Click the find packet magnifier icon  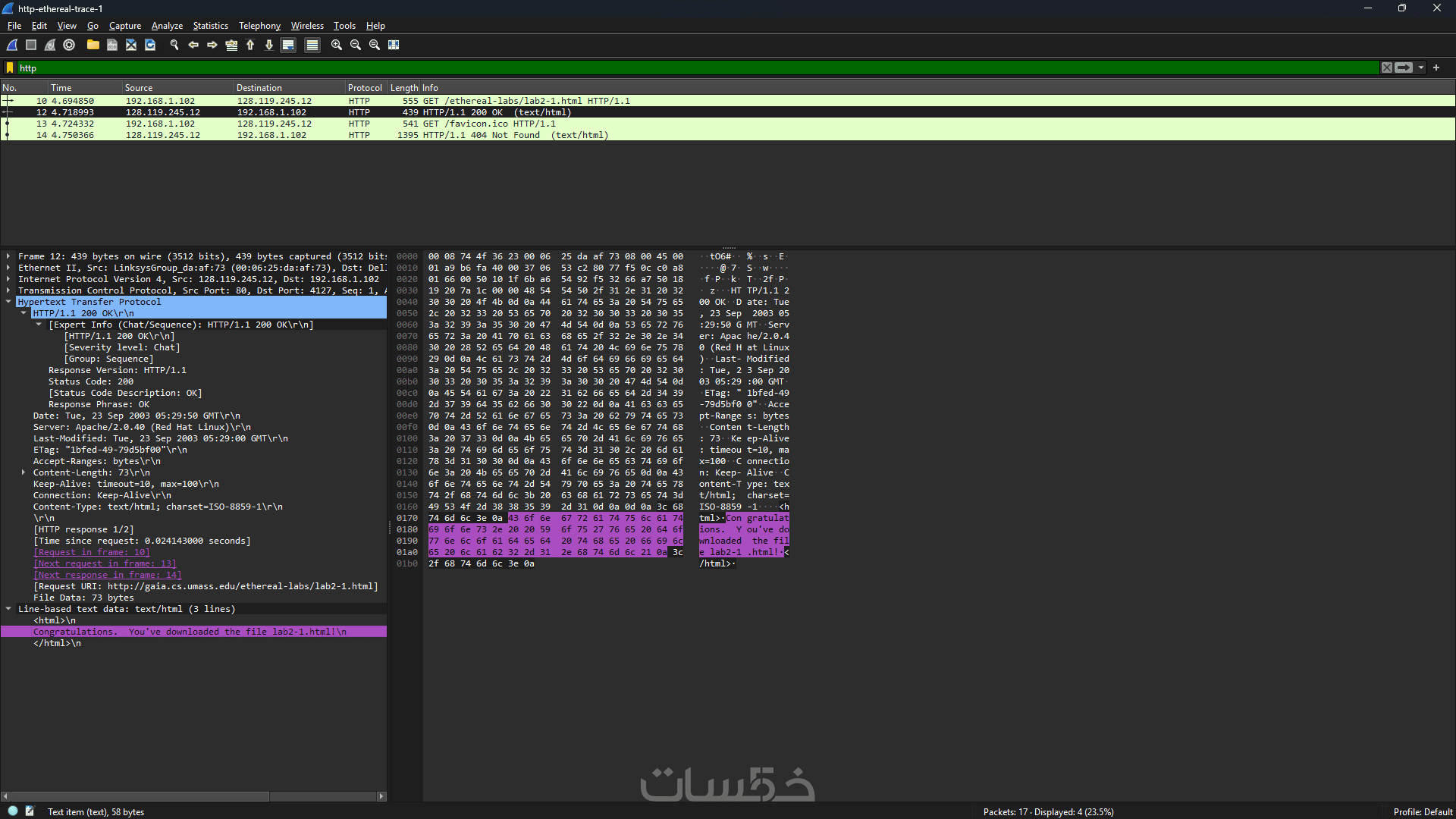point(174,45)
